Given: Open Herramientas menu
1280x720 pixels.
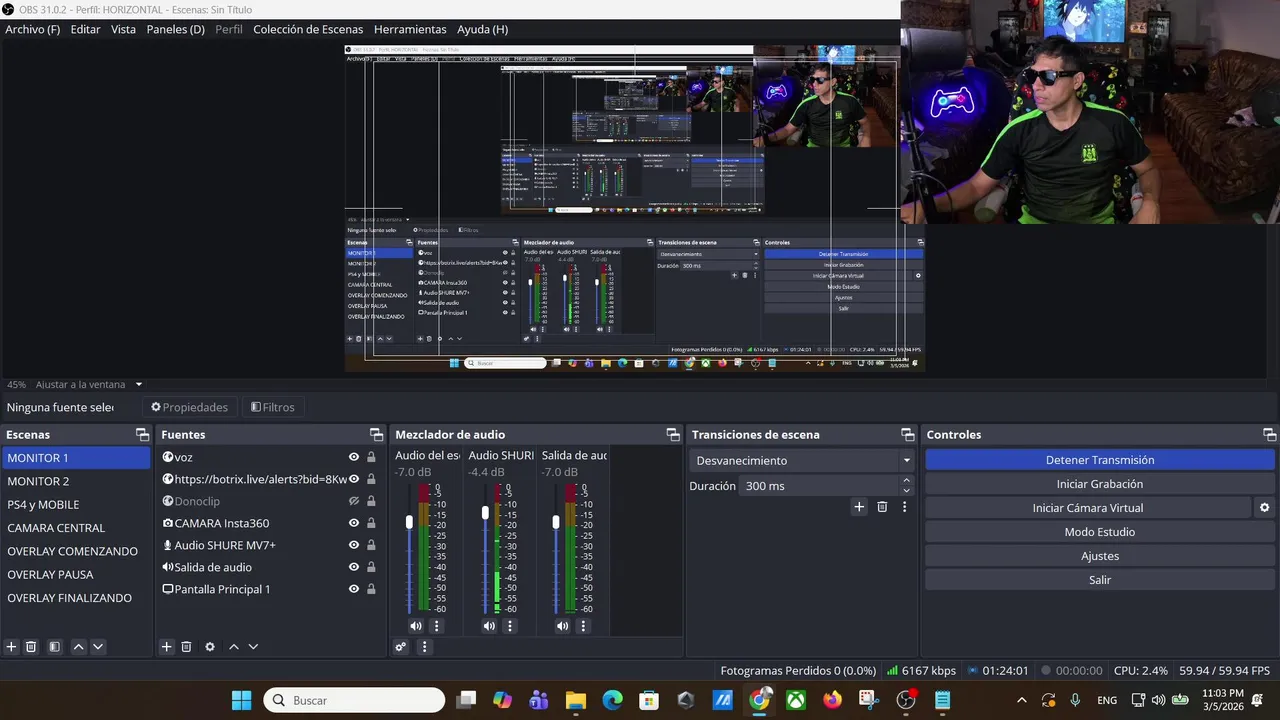Looking at the screenshot, I should [x=410, y=29].
